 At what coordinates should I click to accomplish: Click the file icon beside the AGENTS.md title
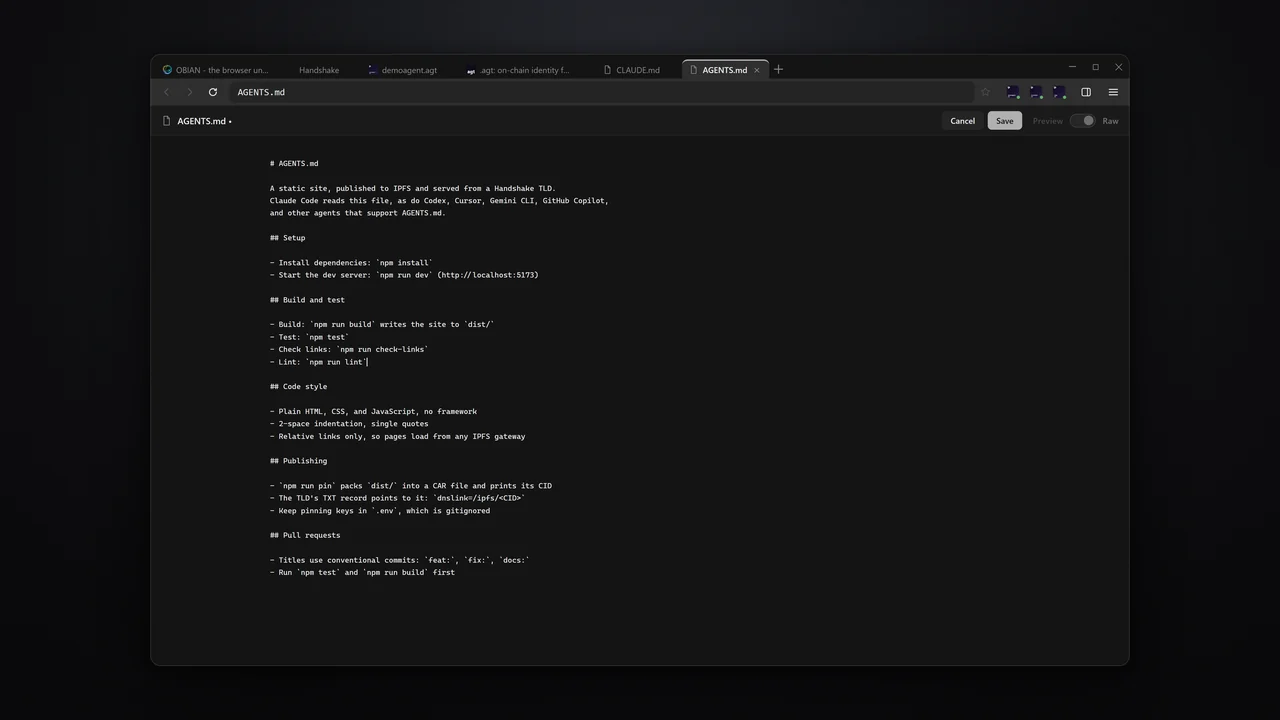[x=167, y=121]
